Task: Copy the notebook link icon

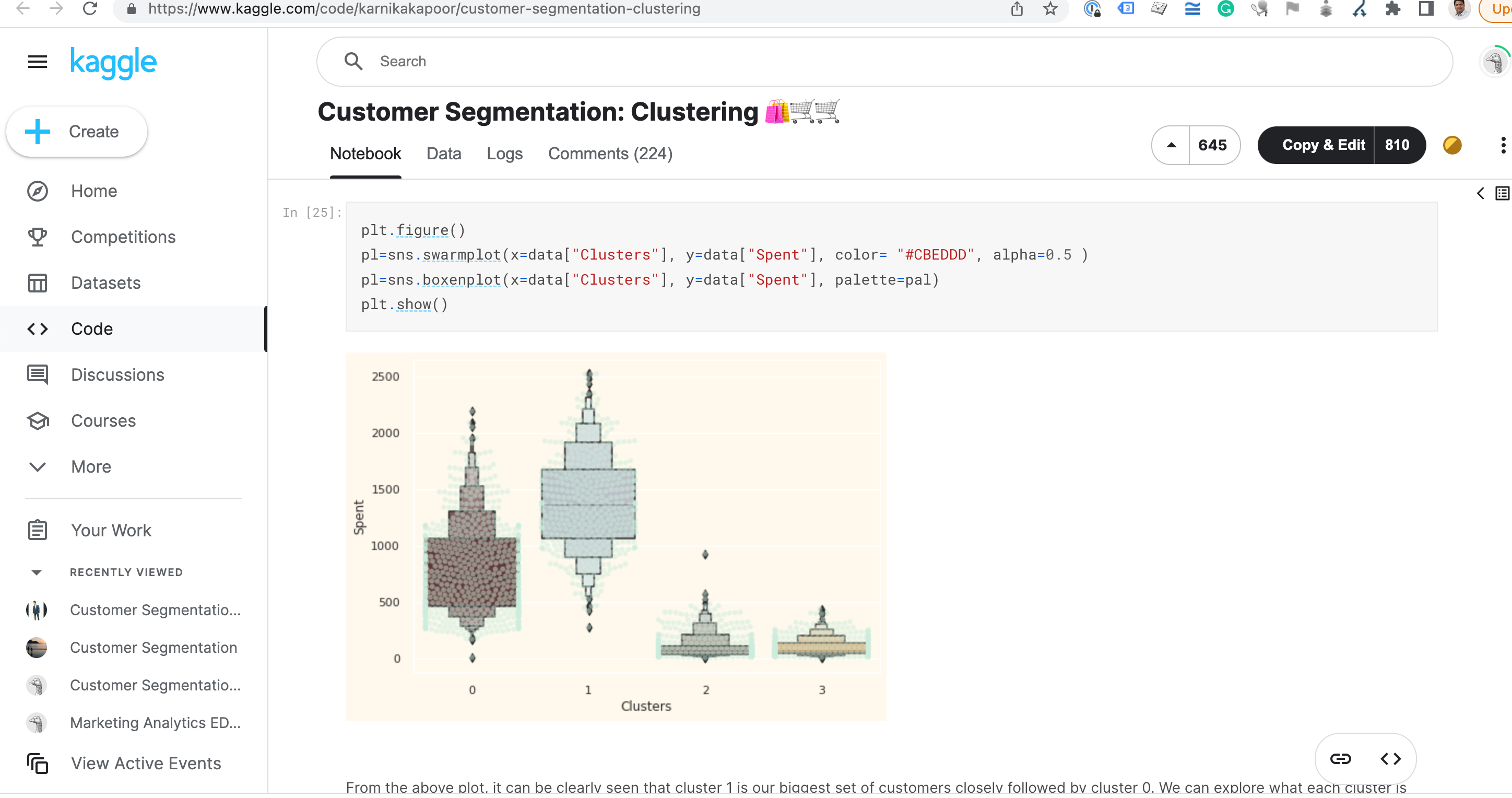Action: tap(1340, 758)
